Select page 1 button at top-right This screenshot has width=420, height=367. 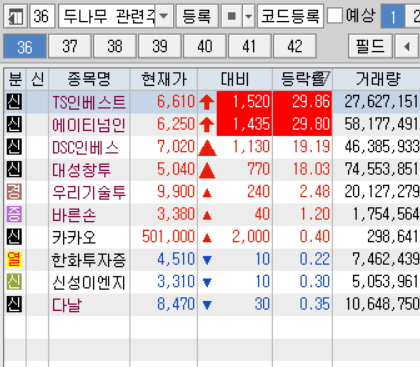tap(393, 16)
